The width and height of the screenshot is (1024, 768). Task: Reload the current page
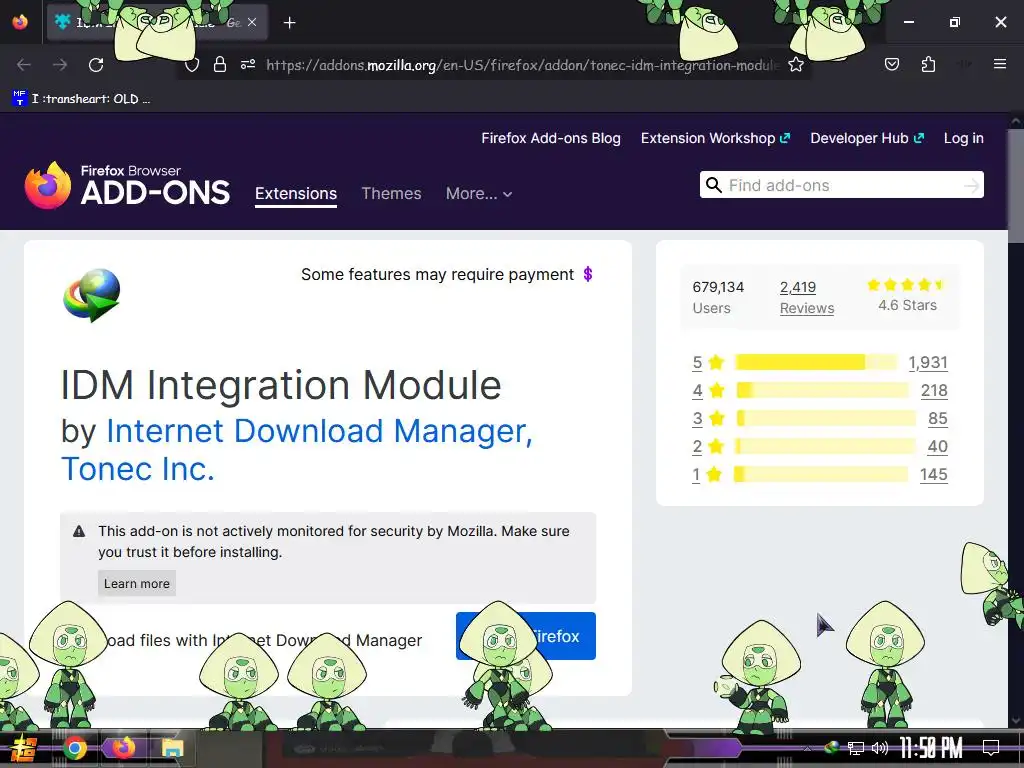coord(96,65)
